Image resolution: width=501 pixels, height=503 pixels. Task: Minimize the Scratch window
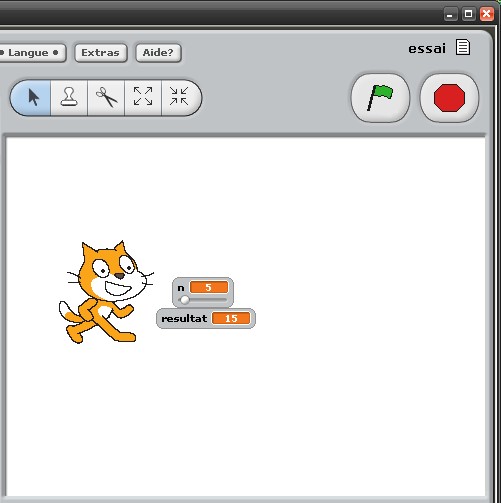(450, 14)
